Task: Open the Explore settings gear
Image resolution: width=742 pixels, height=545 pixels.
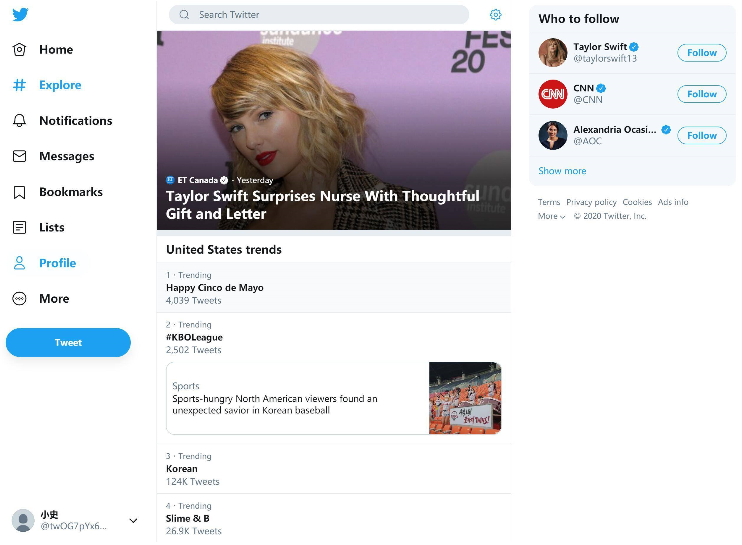Action: point(495,15)
